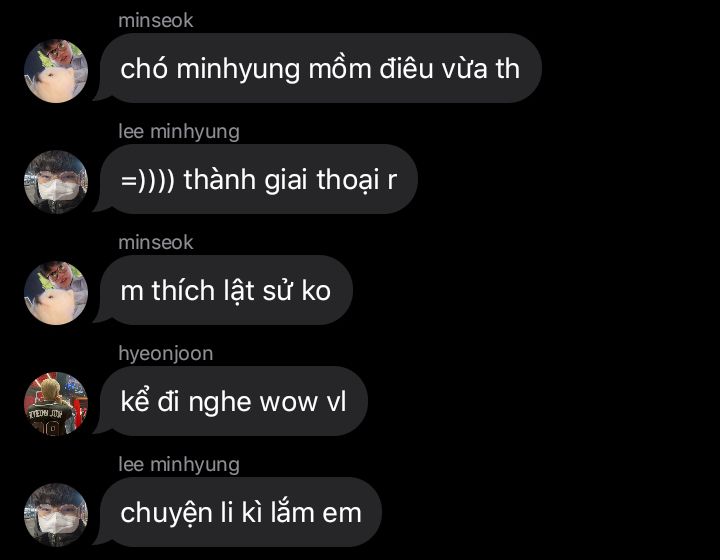Tap lee minhyung's avatar beside 'thành giai thoại r'

pyautogui.click(x=56, y=182)
